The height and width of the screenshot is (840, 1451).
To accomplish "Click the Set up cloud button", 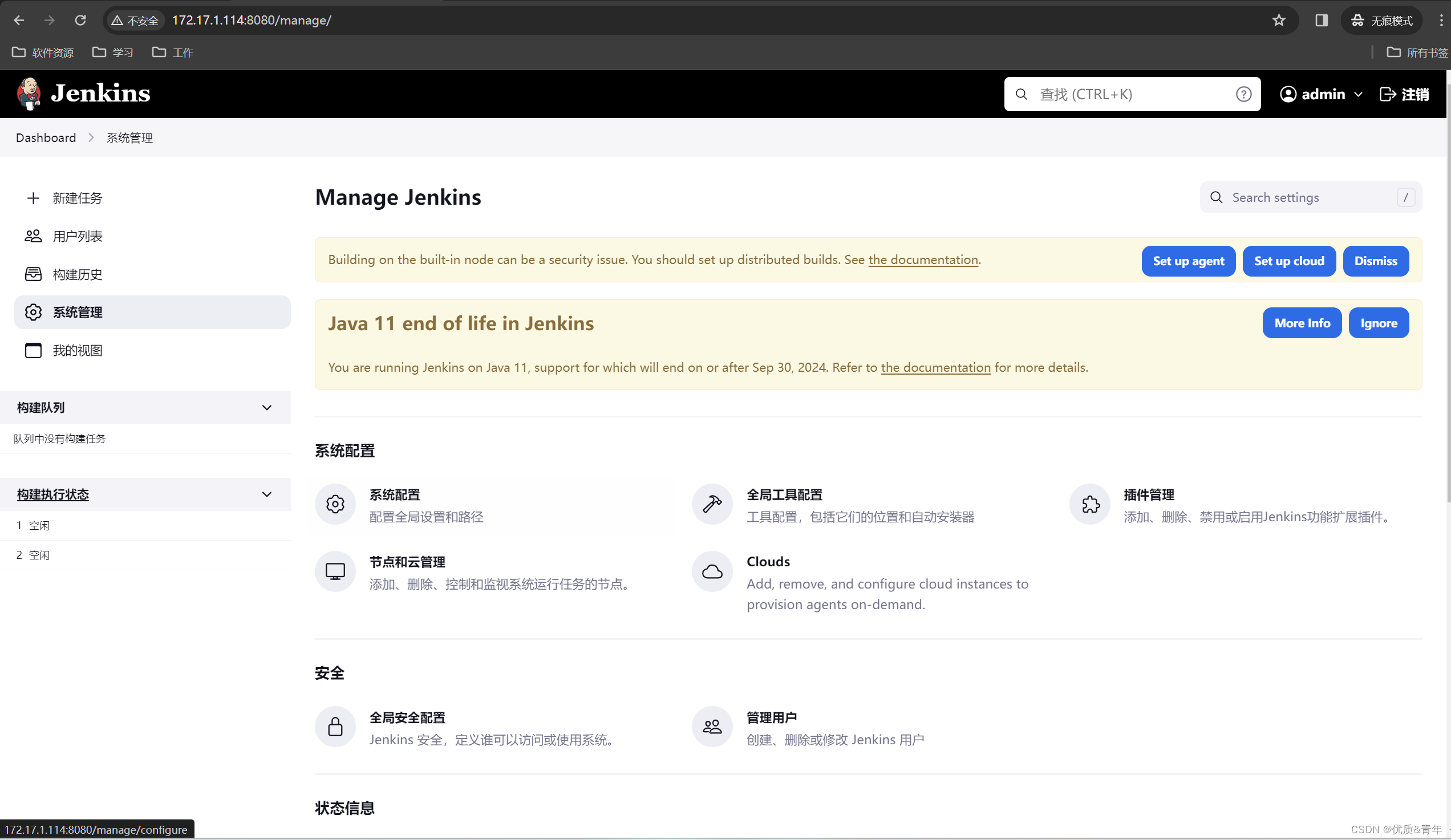I will click(1288, 261).
